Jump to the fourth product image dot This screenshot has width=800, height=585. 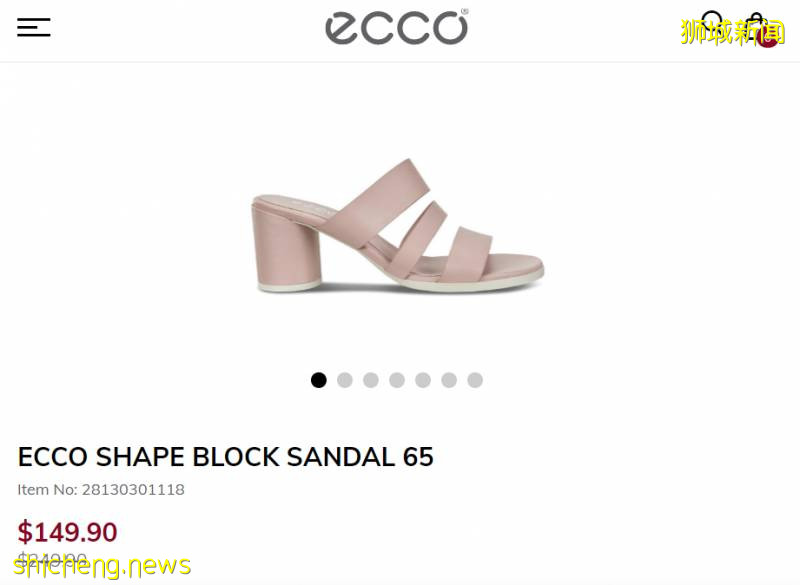click(397, 380)
